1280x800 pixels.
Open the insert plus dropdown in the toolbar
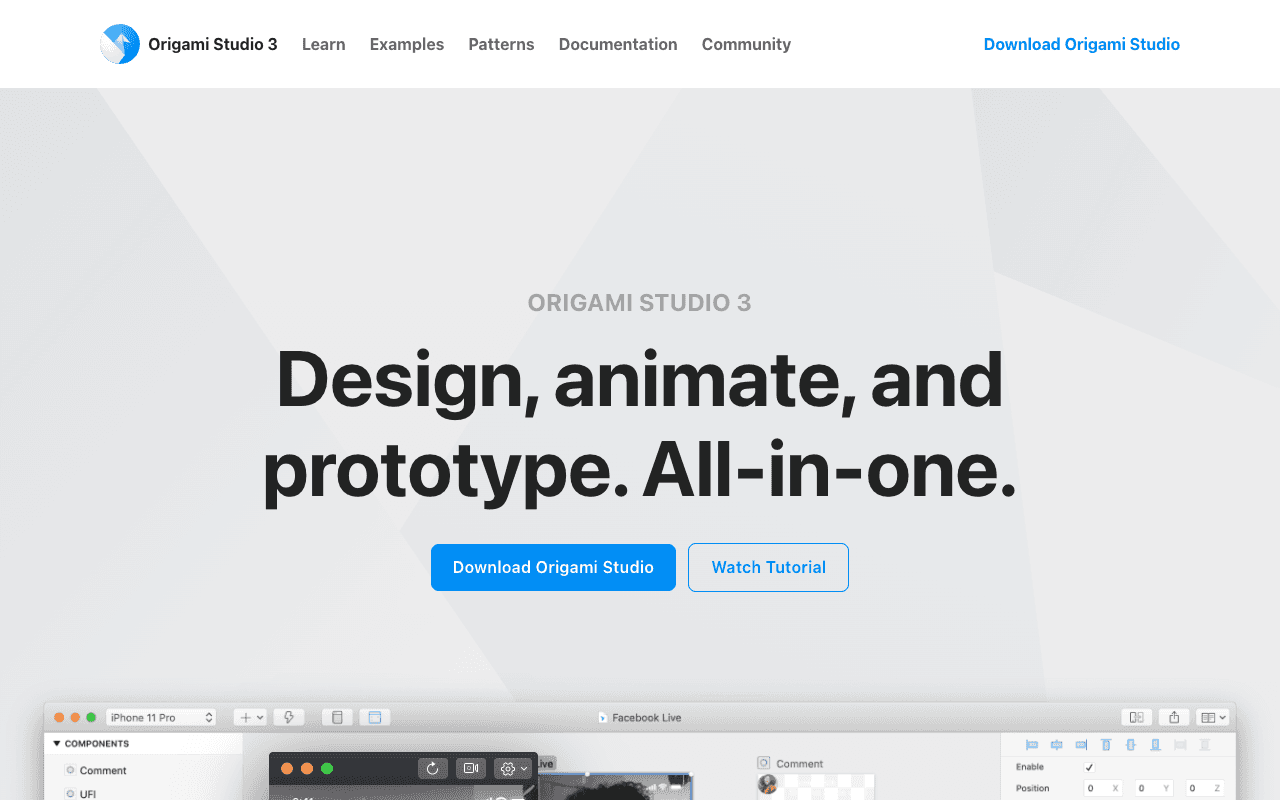(x=249, y=717)
